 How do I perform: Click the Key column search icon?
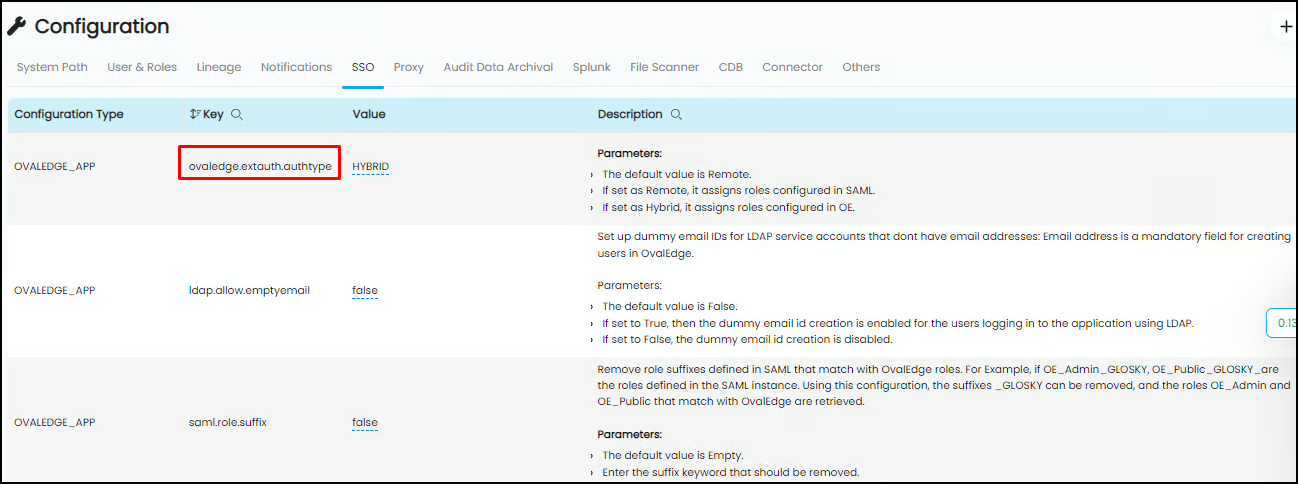pos(237,115)
